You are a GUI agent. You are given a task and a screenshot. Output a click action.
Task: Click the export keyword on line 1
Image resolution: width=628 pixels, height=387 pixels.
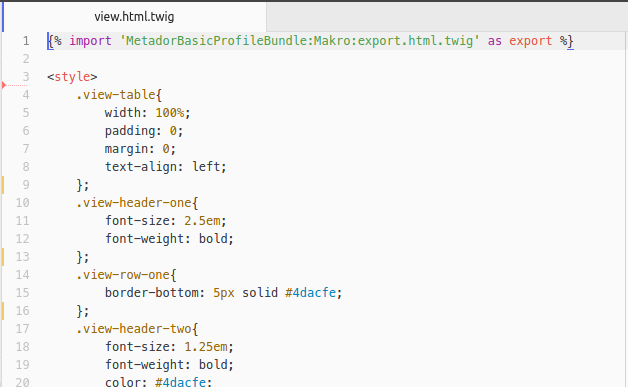tap(530, 41)
